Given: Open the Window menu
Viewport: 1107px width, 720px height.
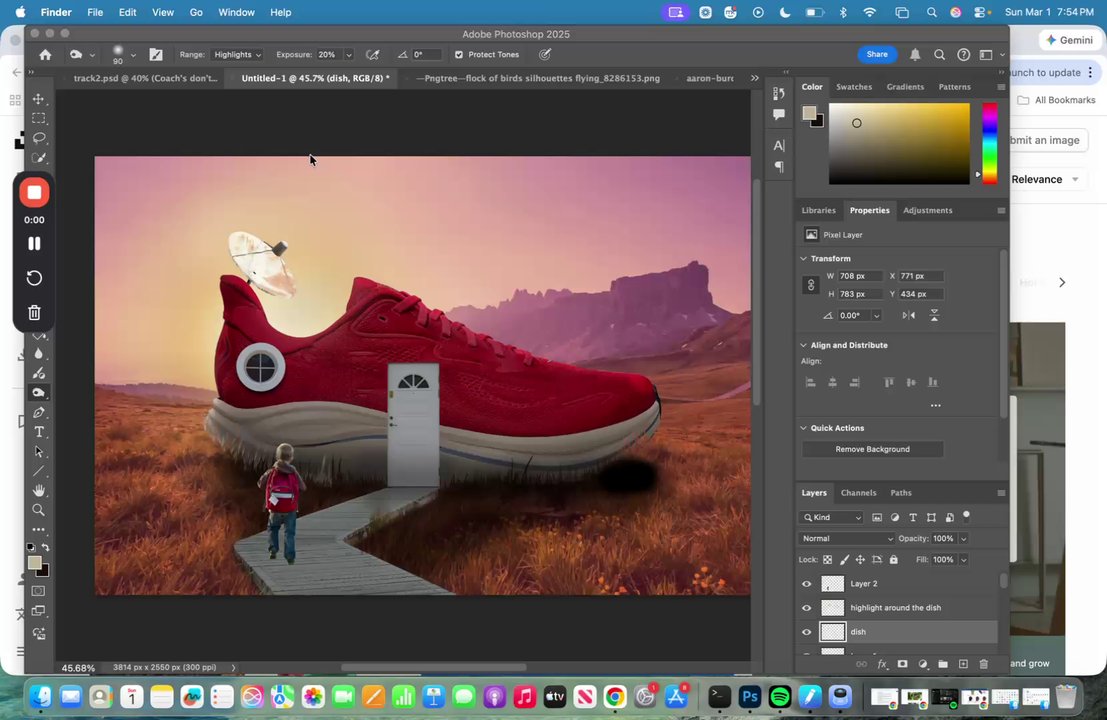Looking at the screenshot, I should point(236,12).
